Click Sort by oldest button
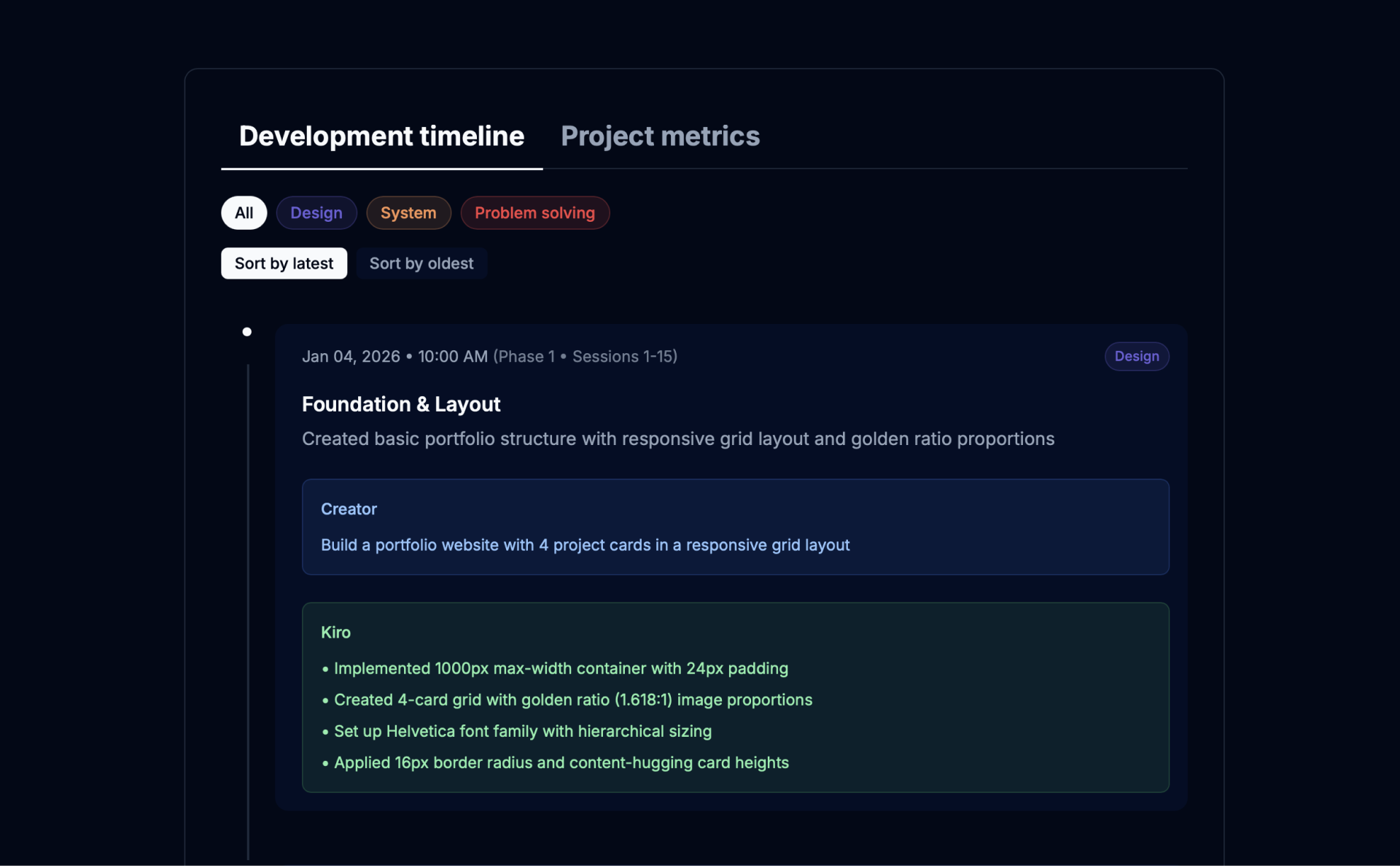1400x866 pixels. pos(421,263)
